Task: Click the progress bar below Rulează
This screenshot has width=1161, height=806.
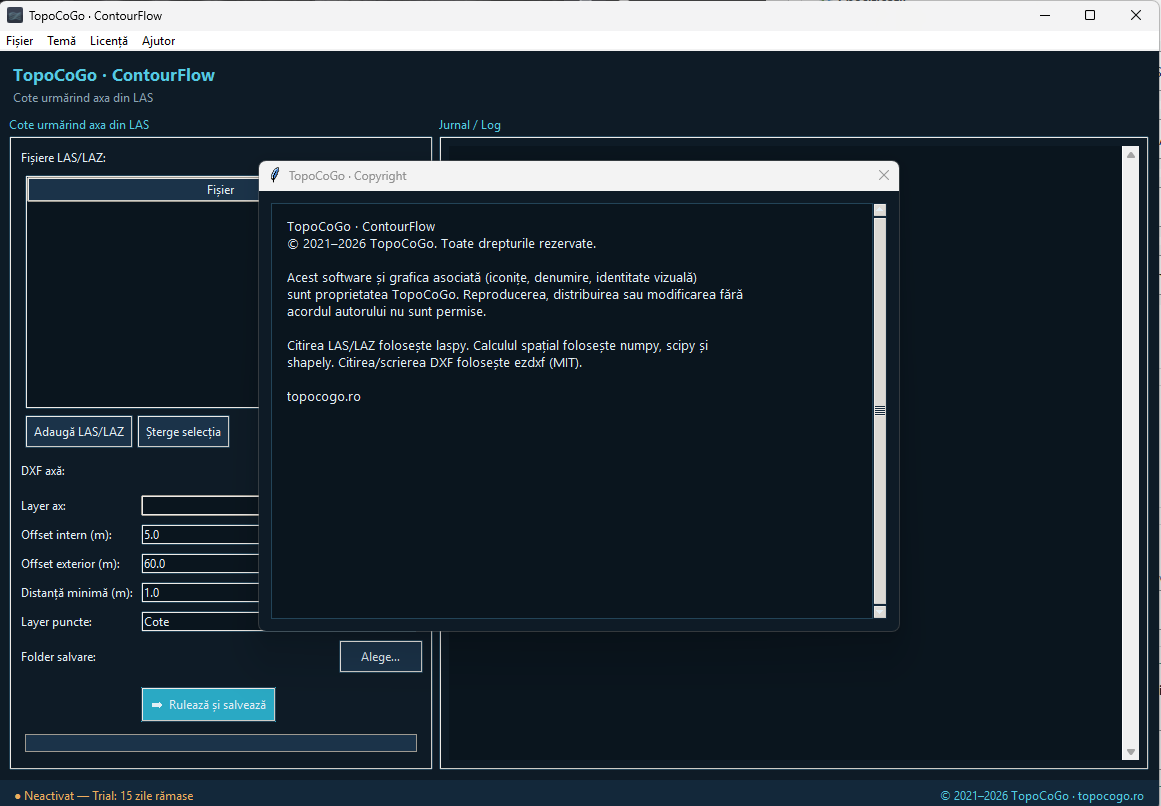Action: pyautogui.click(x=221, y=743)
